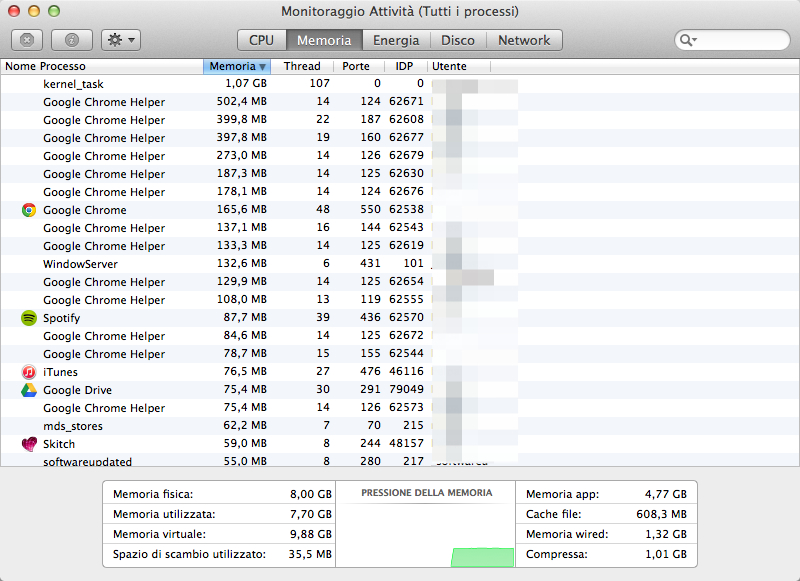Select the Google Chrome process name
This screenshot has width=800, height=581.
tap(84, 210)
